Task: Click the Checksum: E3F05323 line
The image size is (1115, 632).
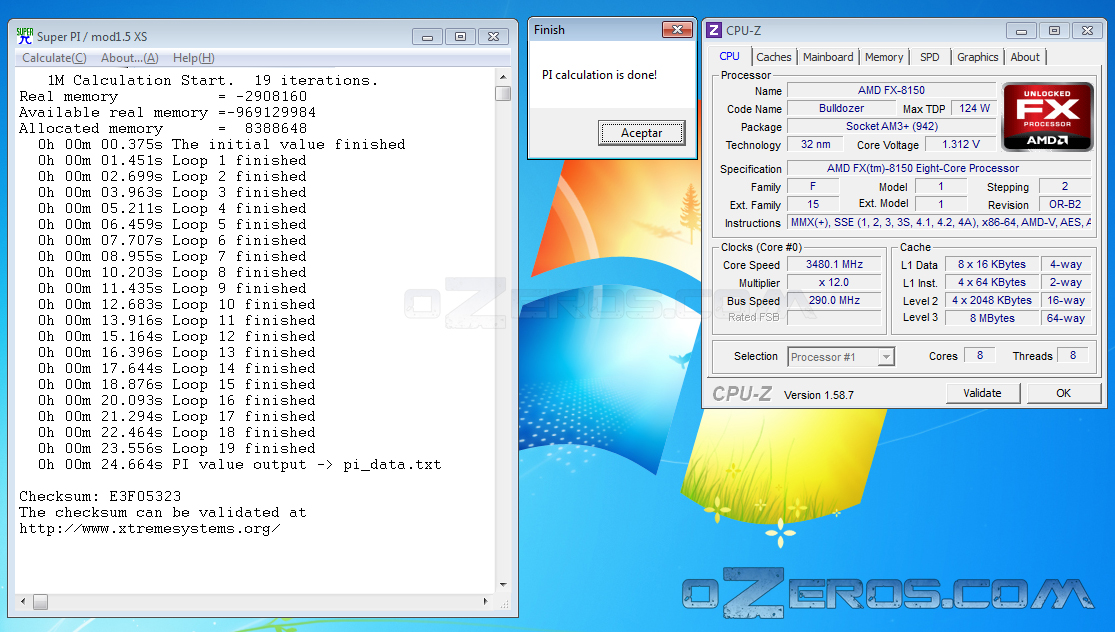Action: pos(100,496)
